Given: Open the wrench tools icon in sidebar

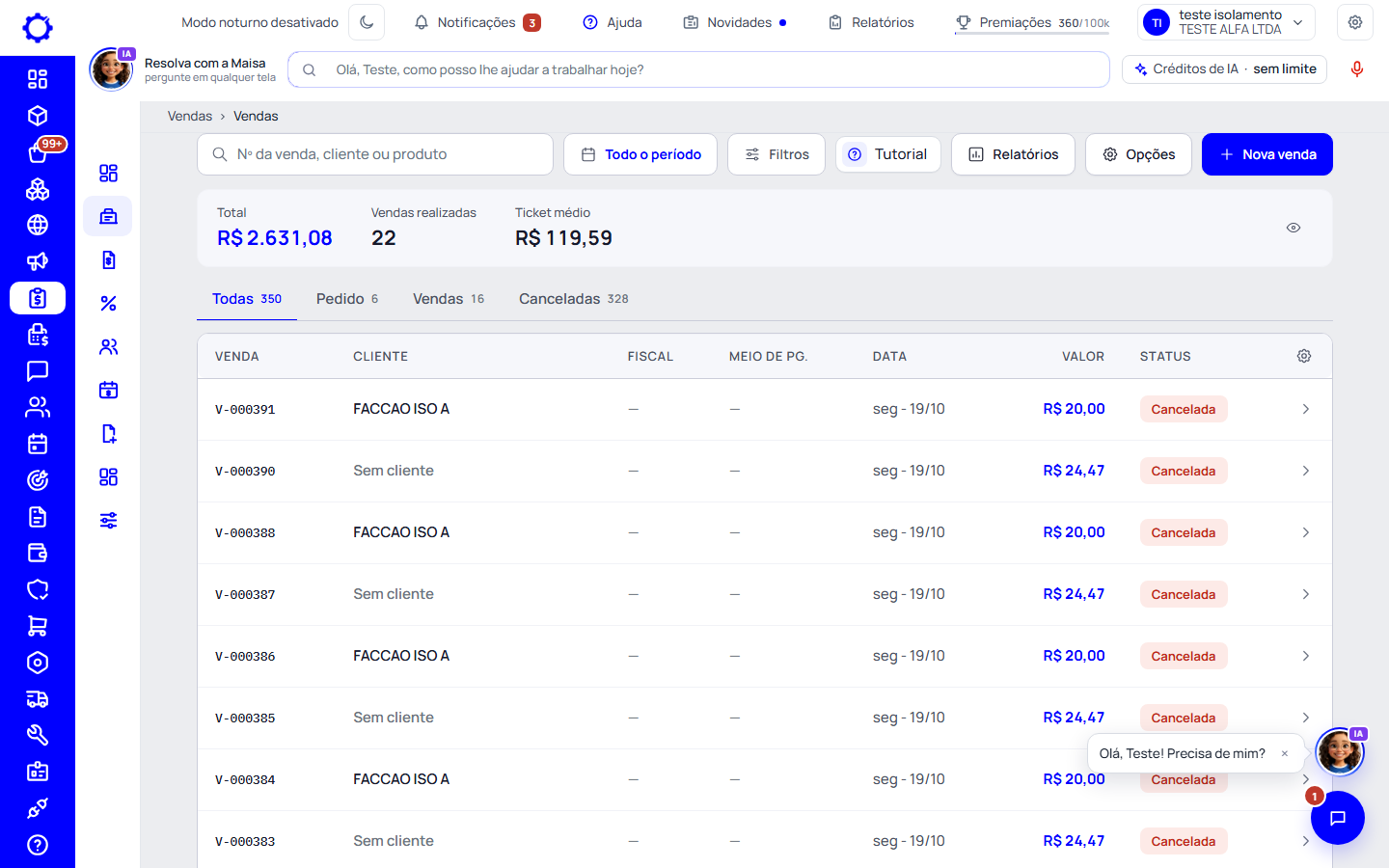Looking at the screenshot, I should [38, 735].
